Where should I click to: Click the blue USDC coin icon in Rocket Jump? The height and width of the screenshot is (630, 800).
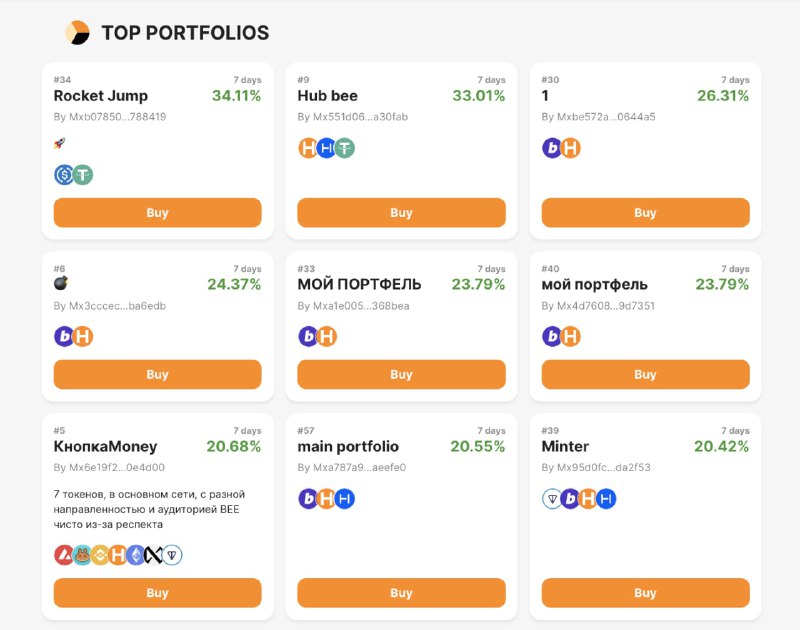pos(64,175)
